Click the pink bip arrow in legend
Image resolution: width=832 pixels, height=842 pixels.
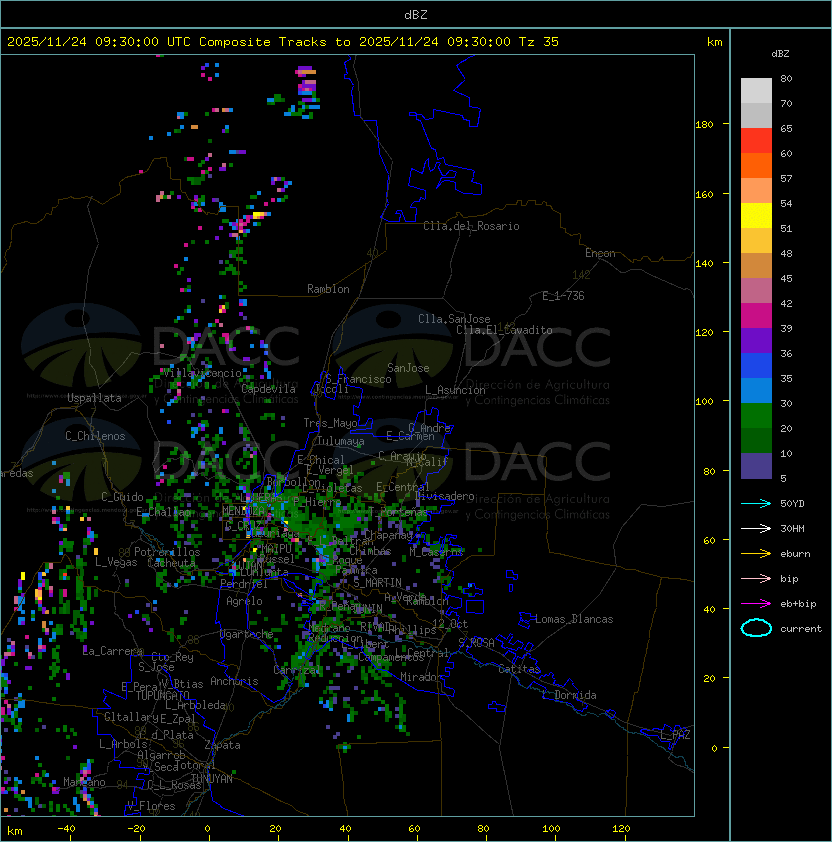click(756, 578)
